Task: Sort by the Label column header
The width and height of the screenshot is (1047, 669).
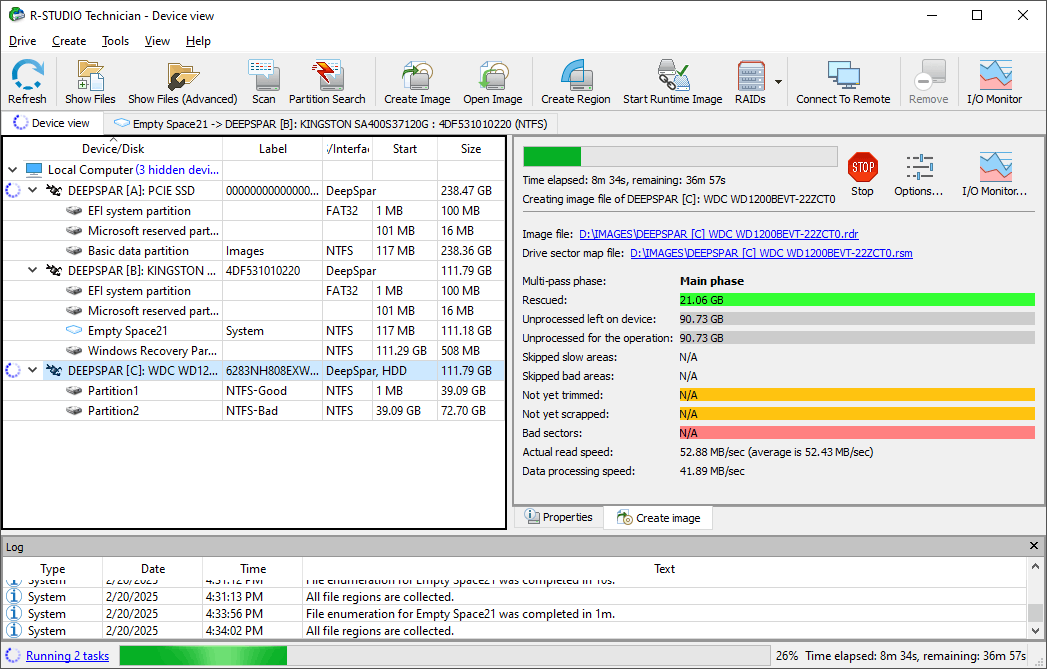Action: [x=272, y=149]
